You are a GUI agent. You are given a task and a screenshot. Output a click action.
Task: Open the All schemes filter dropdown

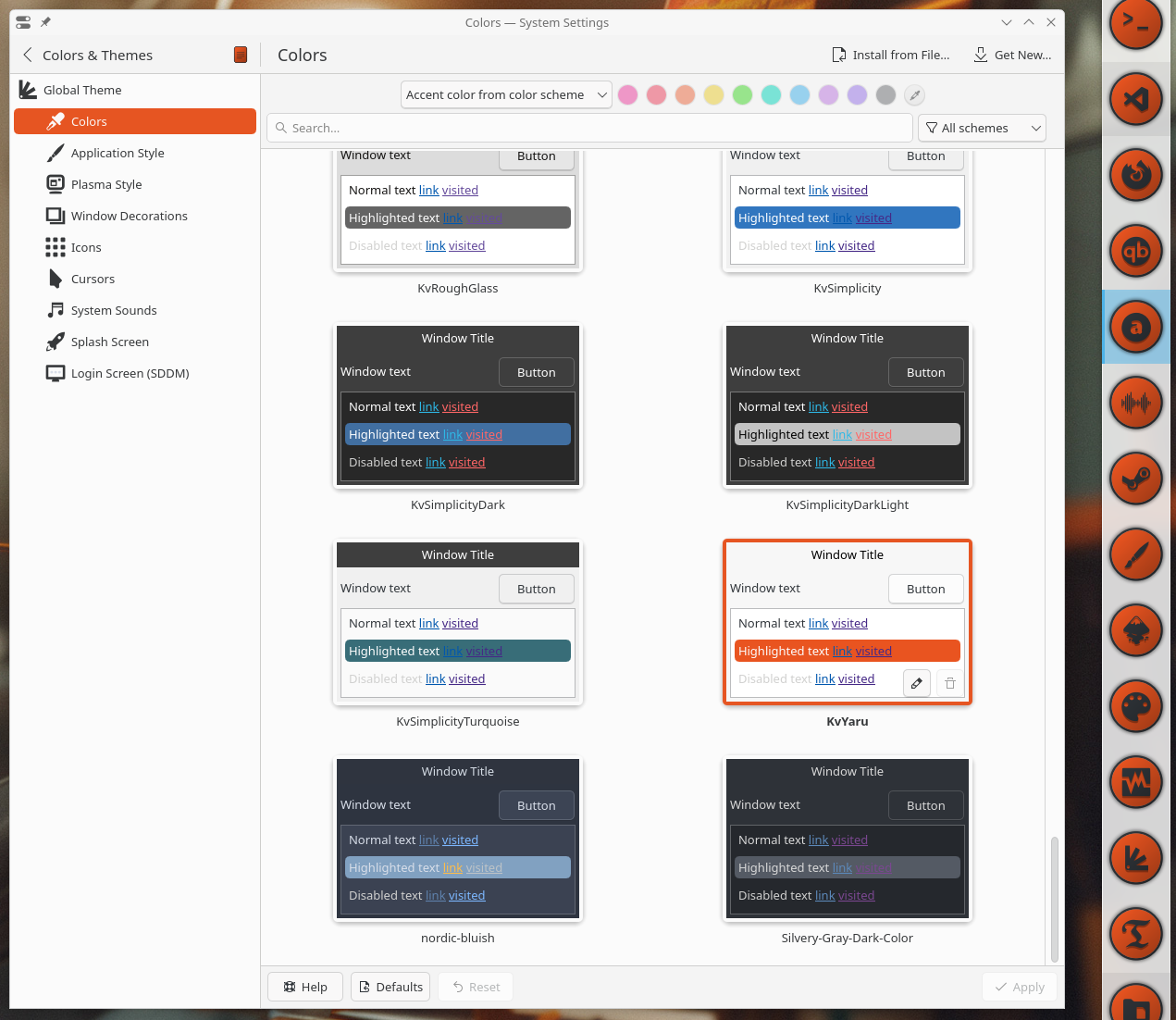982,128
